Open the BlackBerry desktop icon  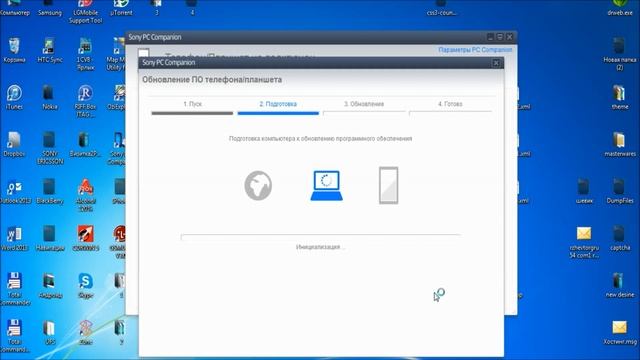click(50, 192)
